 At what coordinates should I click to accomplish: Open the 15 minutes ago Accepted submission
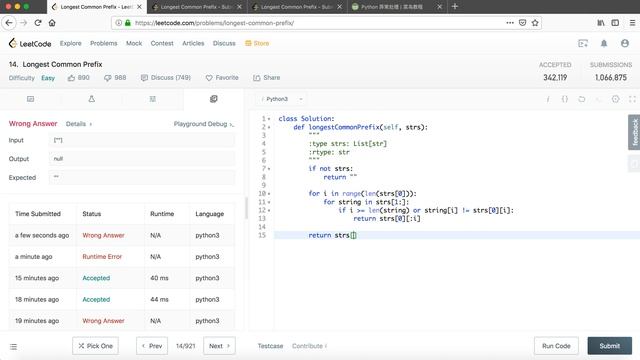click(96, 278)
